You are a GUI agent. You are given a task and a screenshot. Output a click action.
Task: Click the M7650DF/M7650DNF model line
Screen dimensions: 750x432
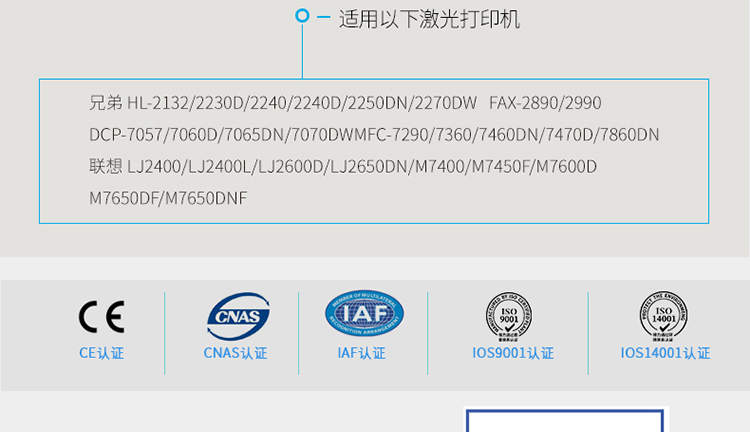click(x=168, y=199)
